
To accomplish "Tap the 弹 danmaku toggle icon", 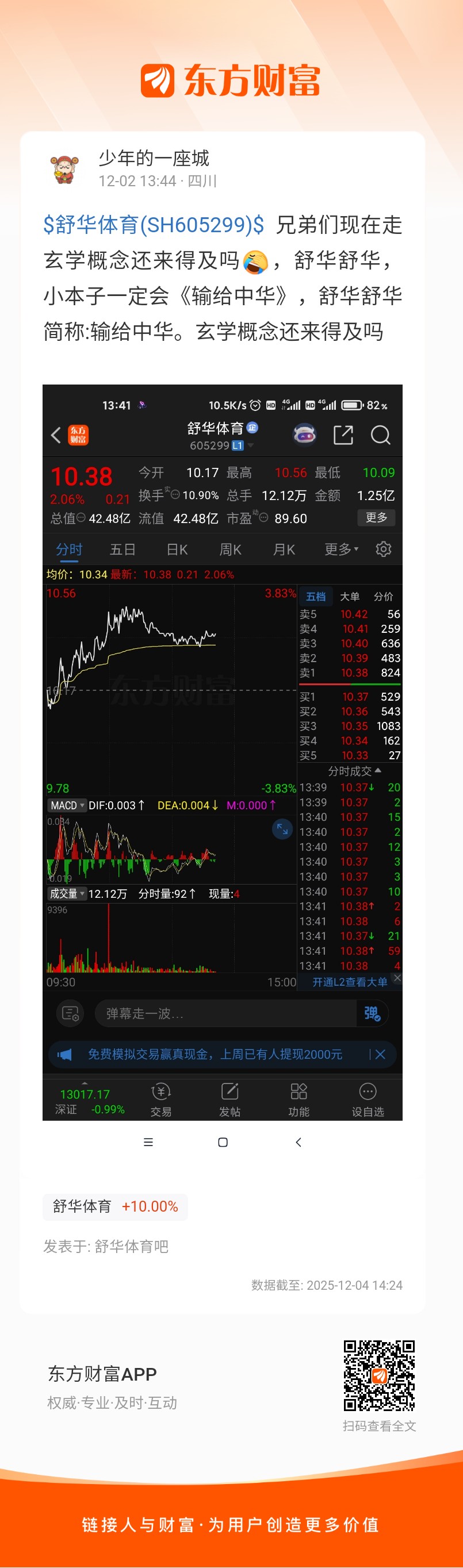I will [x=372, y=1013].
